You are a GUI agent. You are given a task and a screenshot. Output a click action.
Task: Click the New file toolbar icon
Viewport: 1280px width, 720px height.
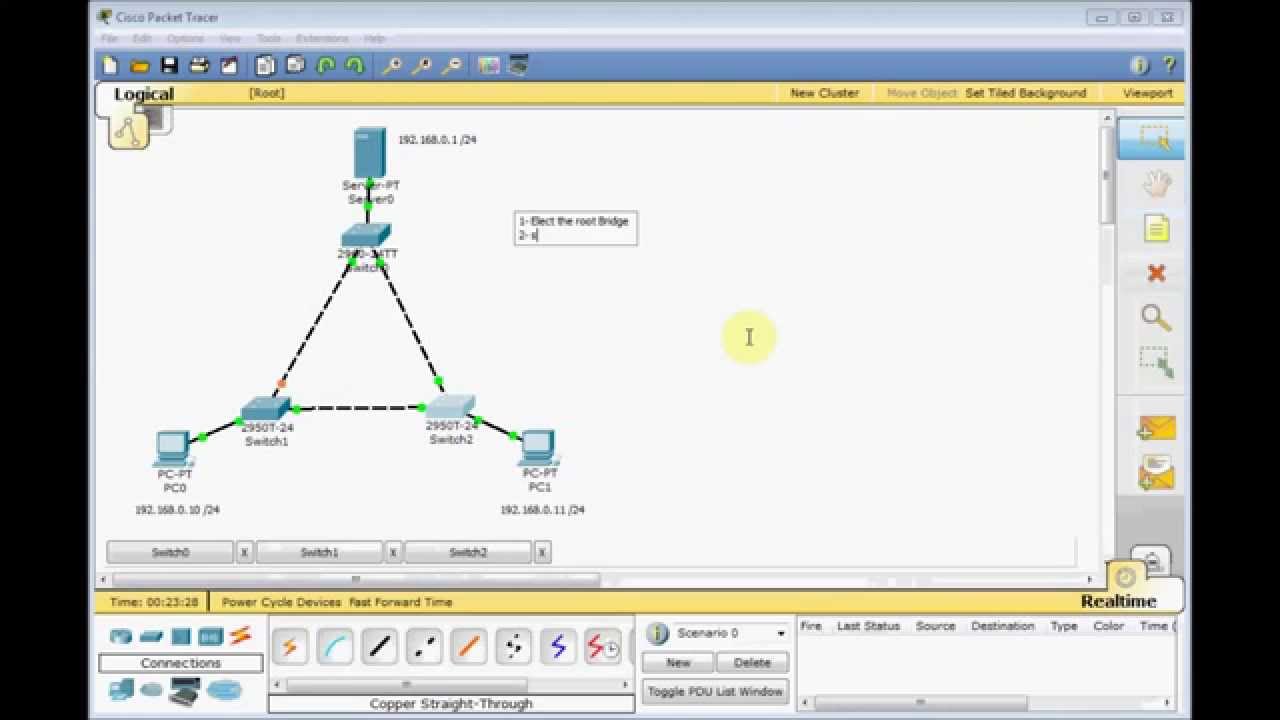click(x=111, y=66)
